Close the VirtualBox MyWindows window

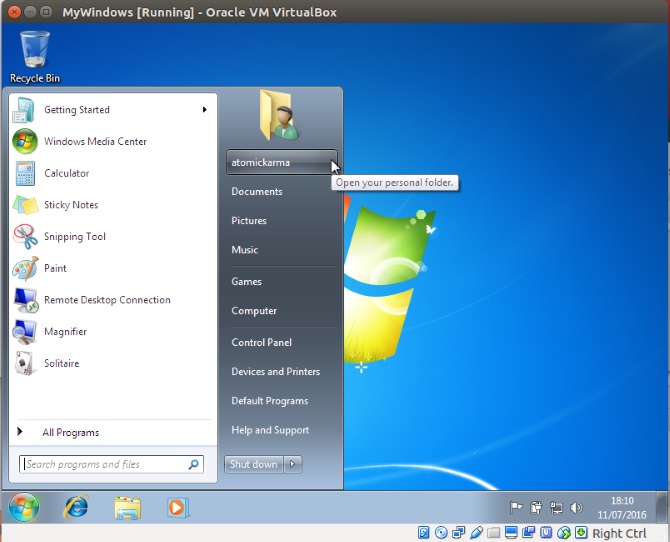tap(14, 12)
